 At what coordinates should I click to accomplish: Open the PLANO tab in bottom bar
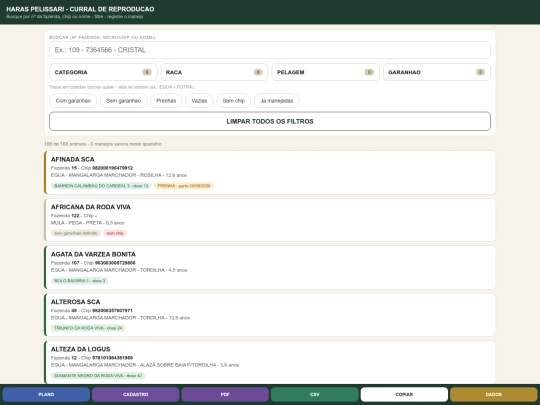[x=46, y=394]
